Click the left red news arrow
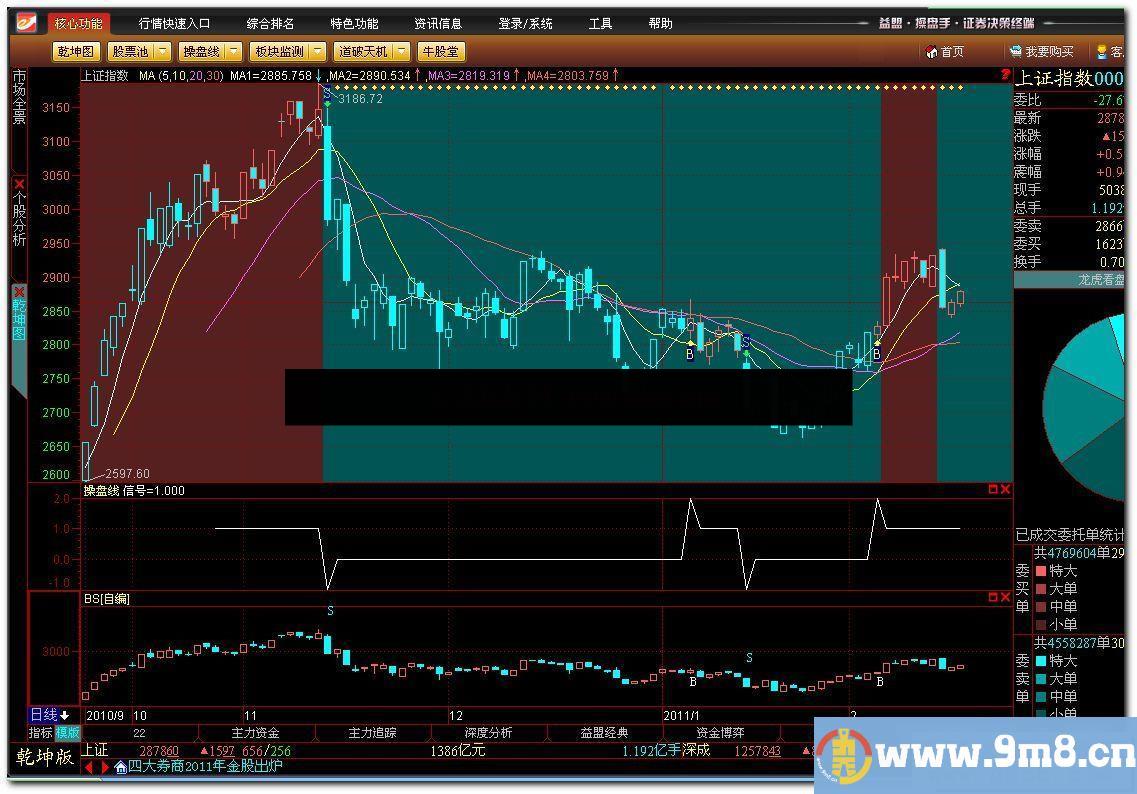The height and width of the screenshot is (794, 1137). click(88, 767)
